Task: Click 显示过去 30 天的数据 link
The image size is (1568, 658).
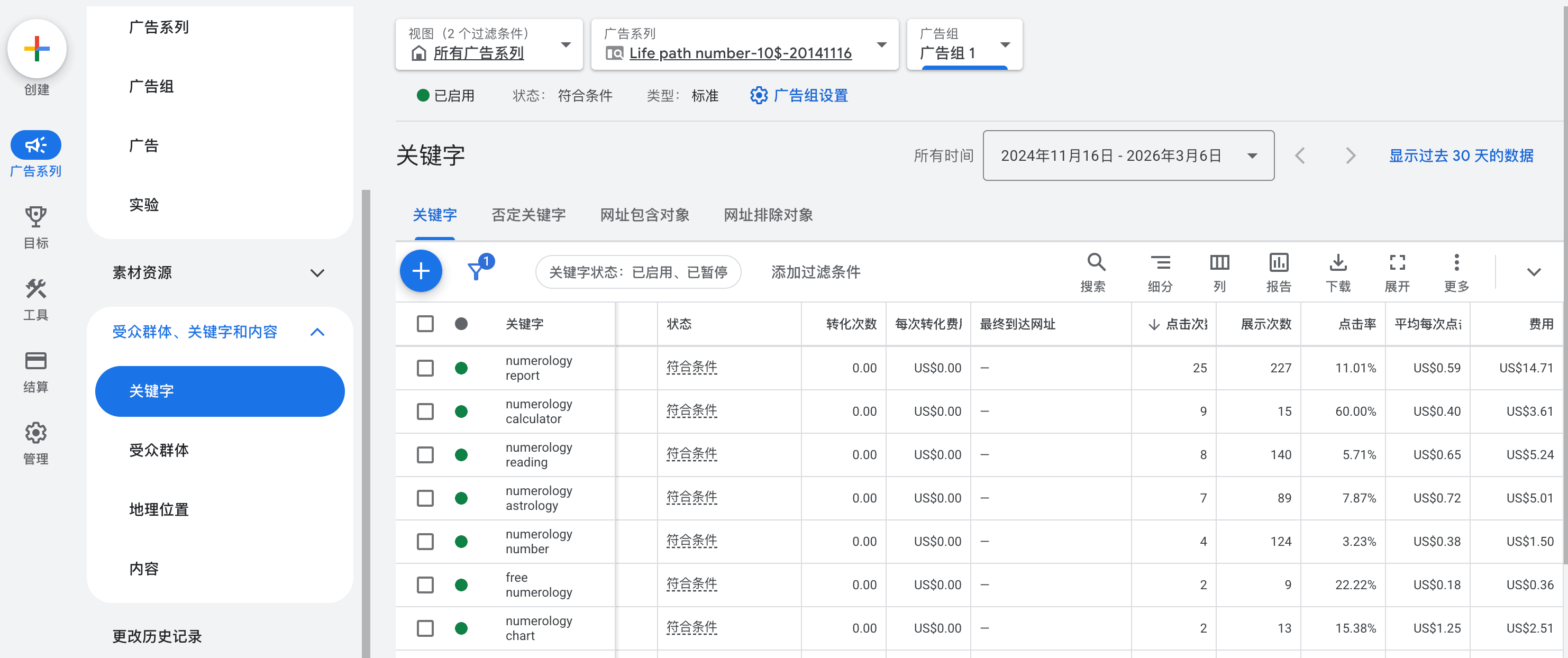Action: click(x=1460, y=156)
